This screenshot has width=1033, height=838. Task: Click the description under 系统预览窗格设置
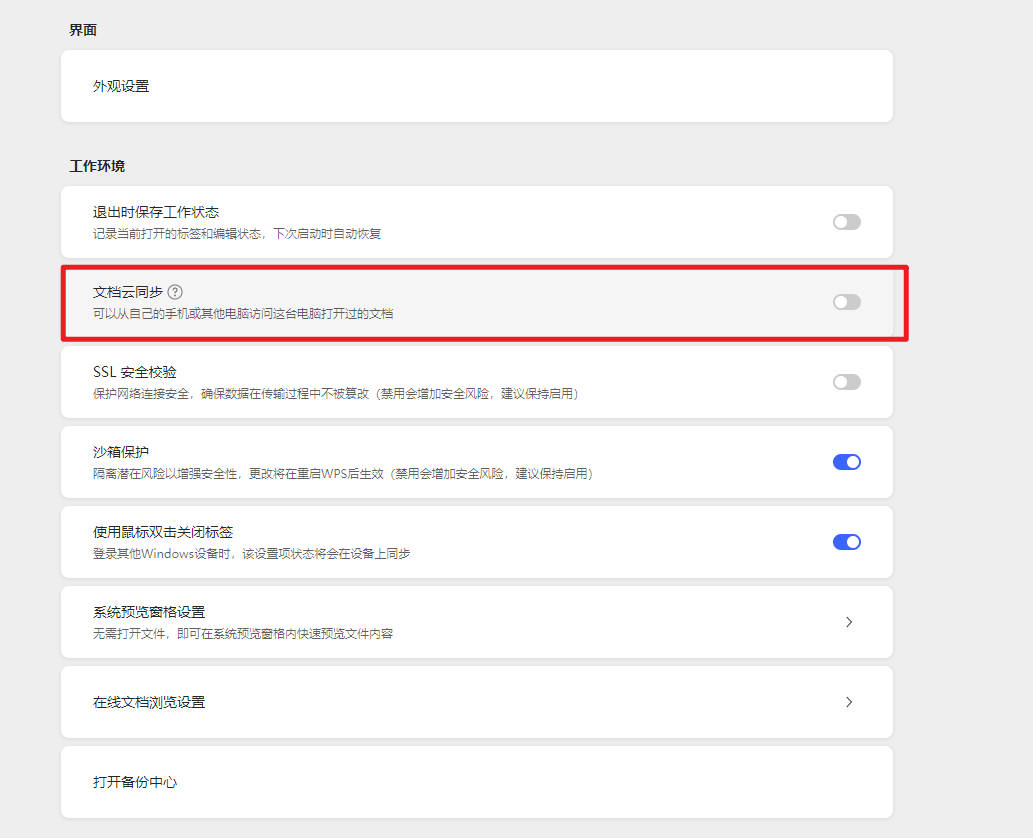click(x=243, y=633)
